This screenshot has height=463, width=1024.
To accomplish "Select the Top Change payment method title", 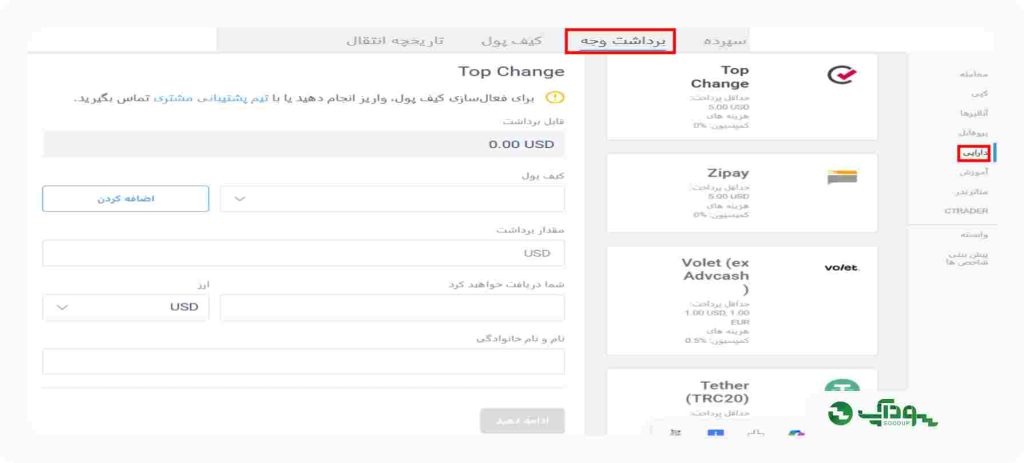I will pyautogui.click(x=720, y=77).
